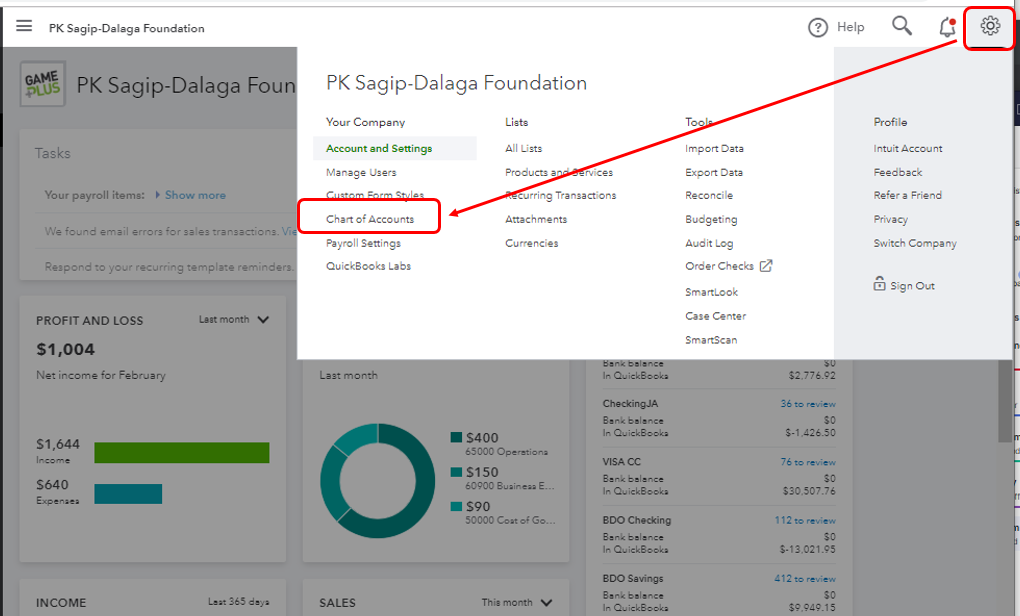1020x616 pixels.
Task: Click the $400 Operations legend swatch
Action: 457,437
